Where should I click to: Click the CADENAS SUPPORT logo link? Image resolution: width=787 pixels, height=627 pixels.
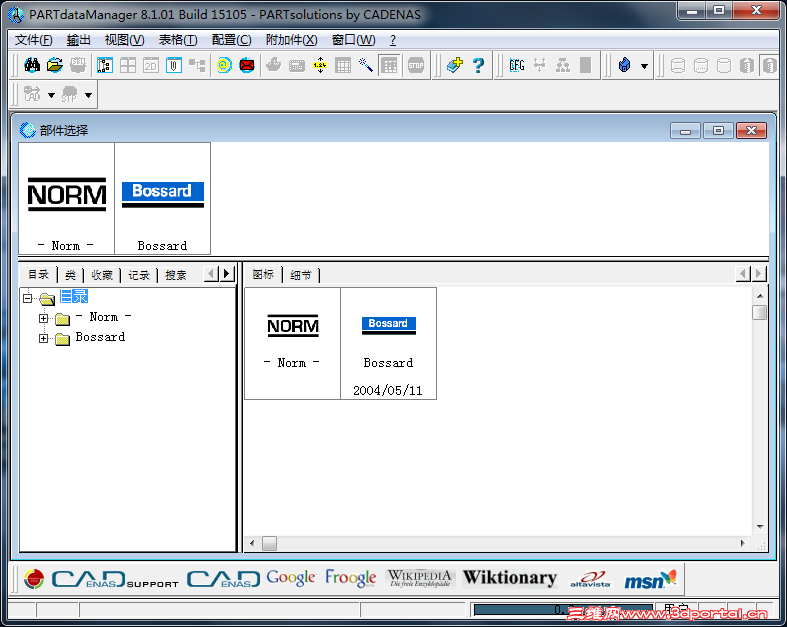115,579
